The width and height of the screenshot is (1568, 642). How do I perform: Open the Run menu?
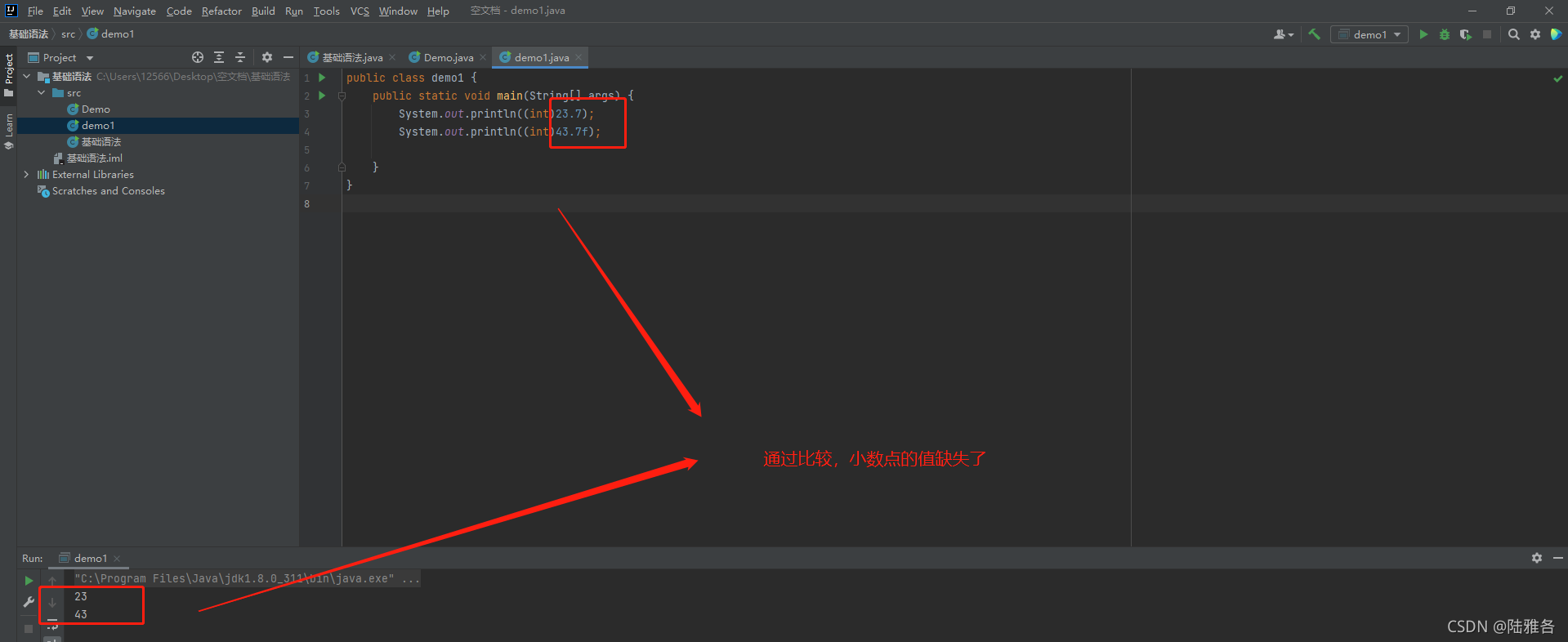[294, 11]
